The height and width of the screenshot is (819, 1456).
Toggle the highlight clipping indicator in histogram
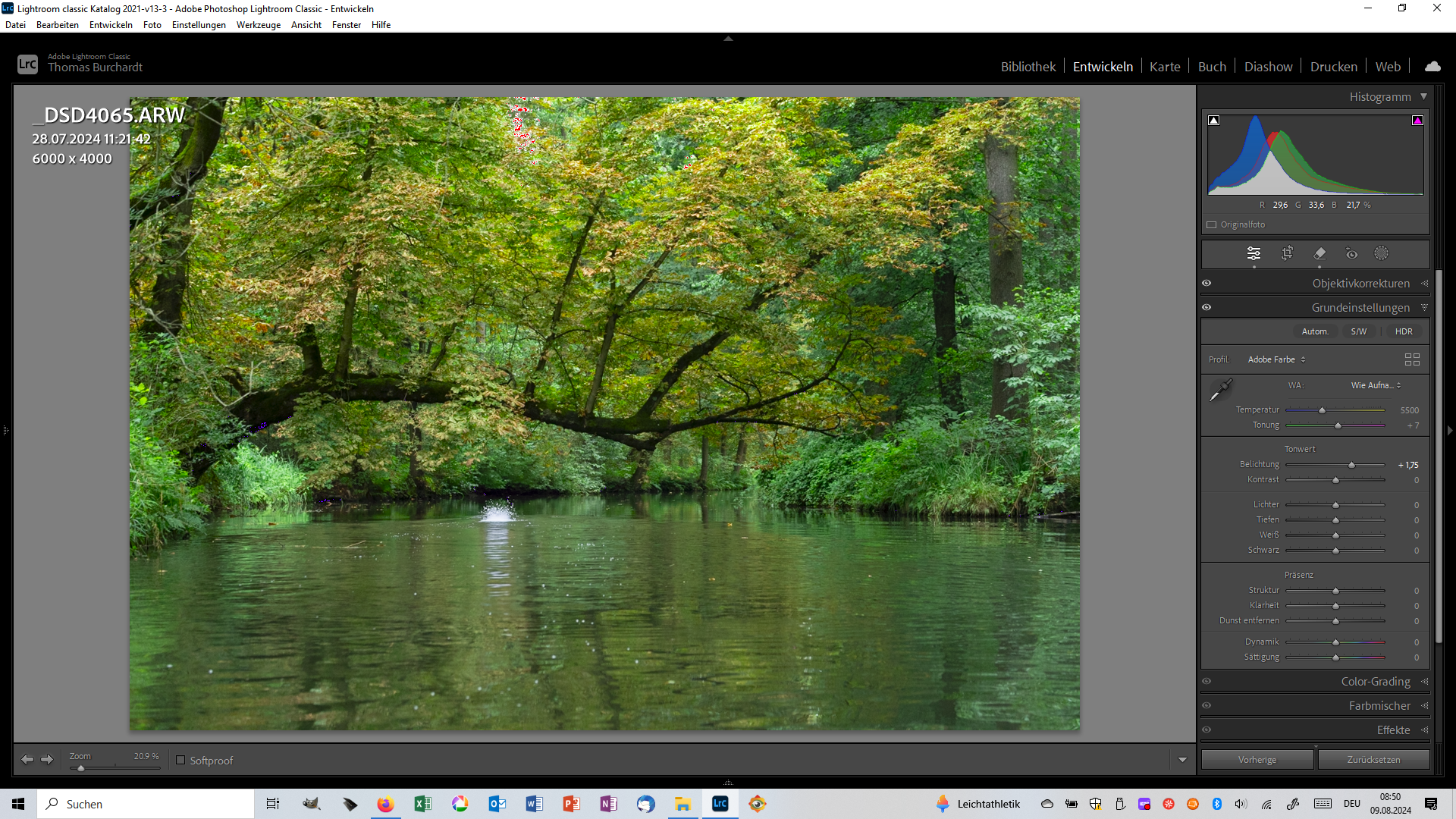1417,121
